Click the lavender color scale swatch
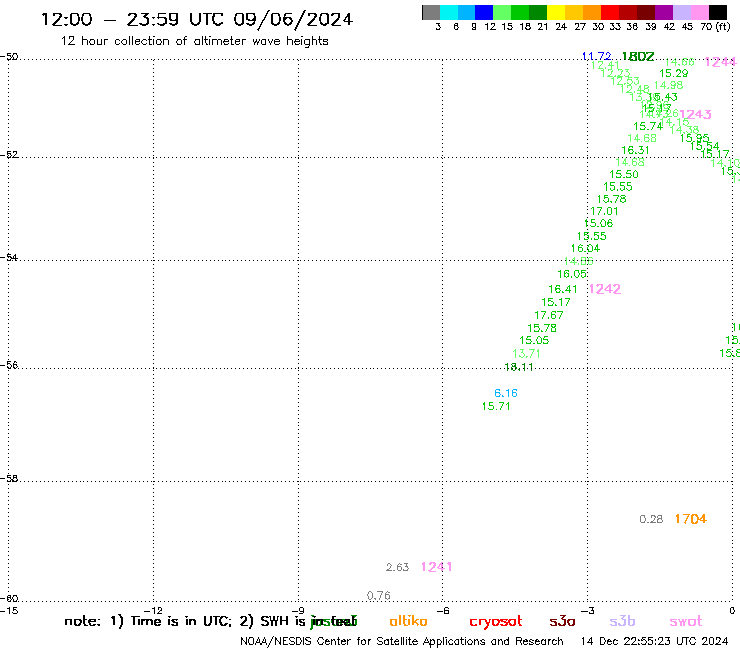The image size is (740, 650). pos(681,12)
